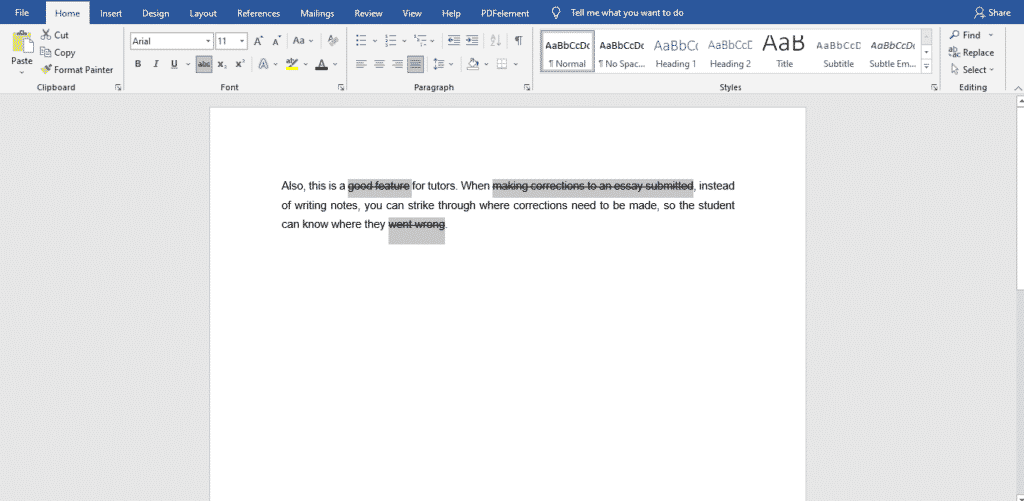This screenshot has width=1024, height=501.
Task: Click line spacing icon
Action: (x=438, y=64)
